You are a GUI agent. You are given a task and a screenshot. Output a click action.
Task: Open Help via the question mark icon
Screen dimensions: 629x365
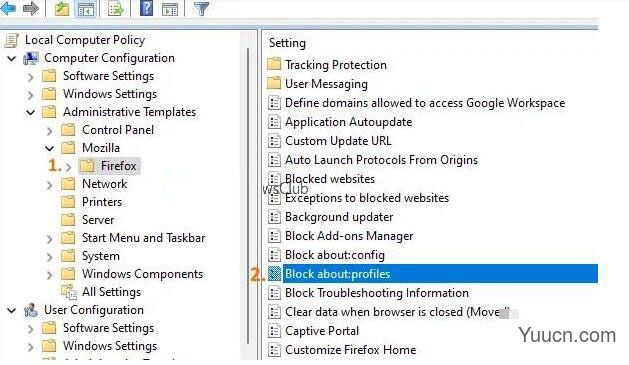tap(146, 8)
